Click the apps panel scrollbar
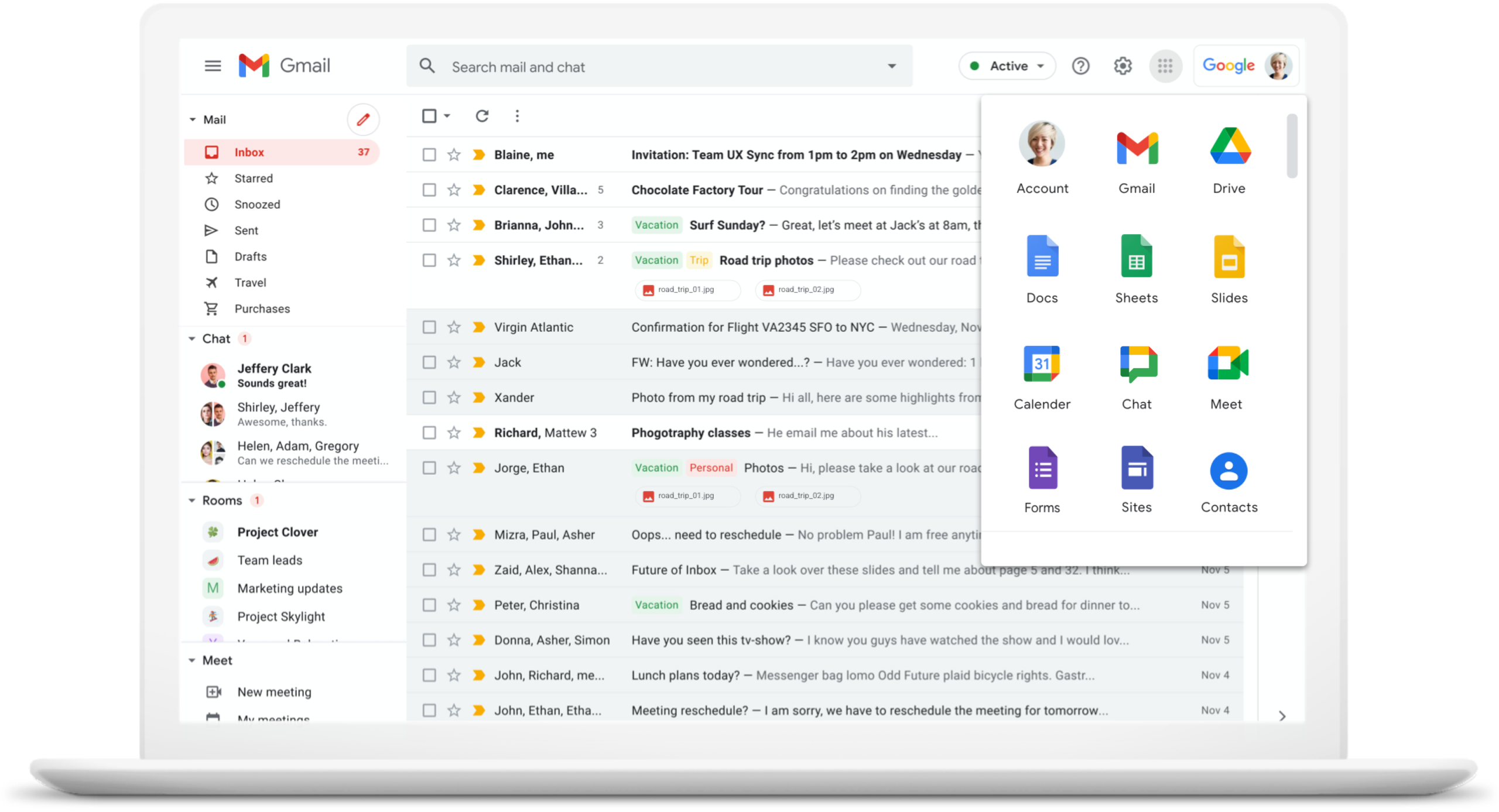The image size is (1499, 812). (1292, 145)
